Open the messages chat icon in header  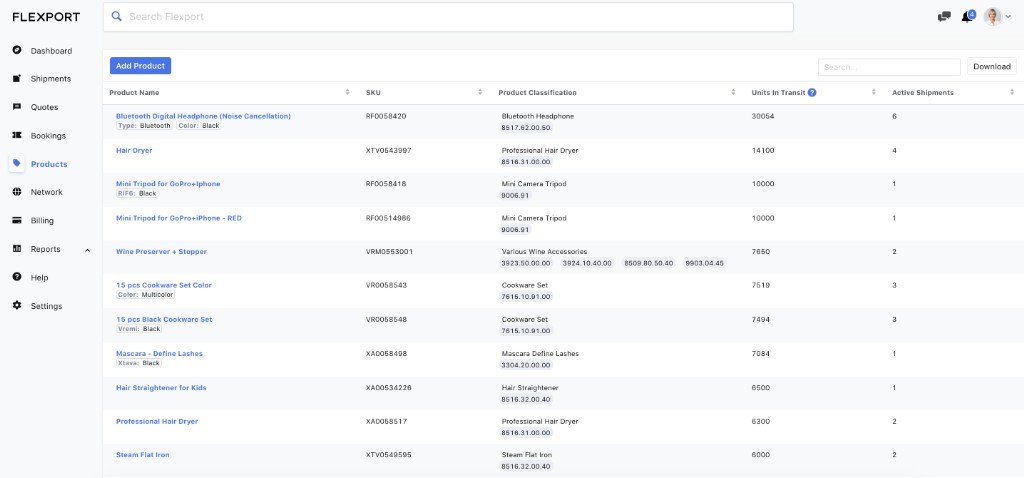[x=944, y=17]
